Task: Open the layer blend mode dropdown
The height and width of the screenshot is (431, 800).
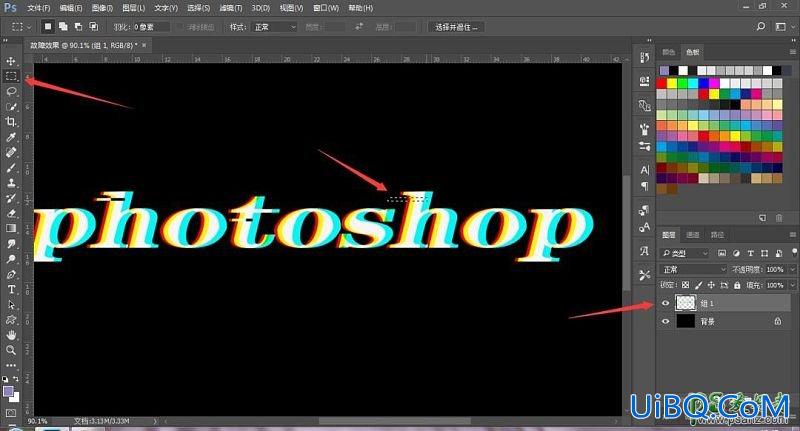Action: (x=693, y=269)
